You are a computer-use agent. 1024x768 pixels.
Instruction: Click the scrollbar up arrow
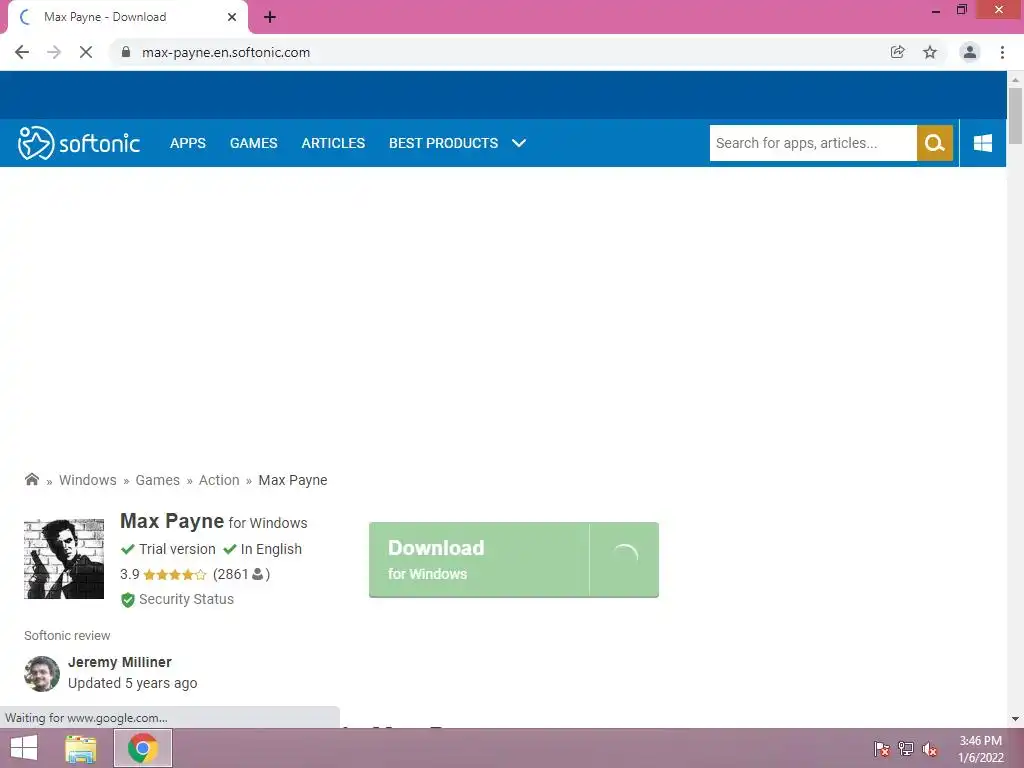click(1016, 80)
